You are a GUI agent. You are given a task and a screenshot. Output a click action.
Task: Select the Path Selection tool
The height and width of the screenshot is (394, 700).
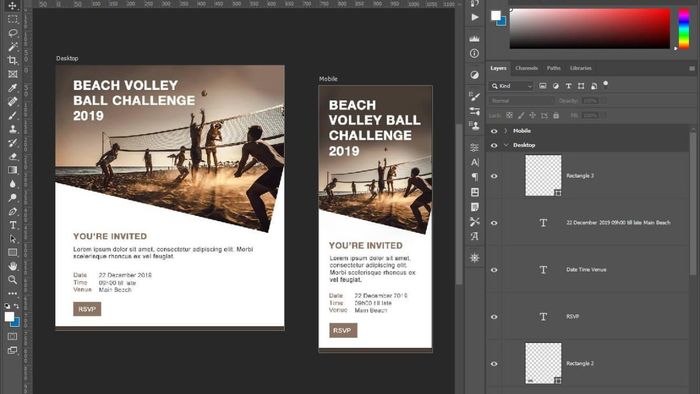(x=12, y=239)
